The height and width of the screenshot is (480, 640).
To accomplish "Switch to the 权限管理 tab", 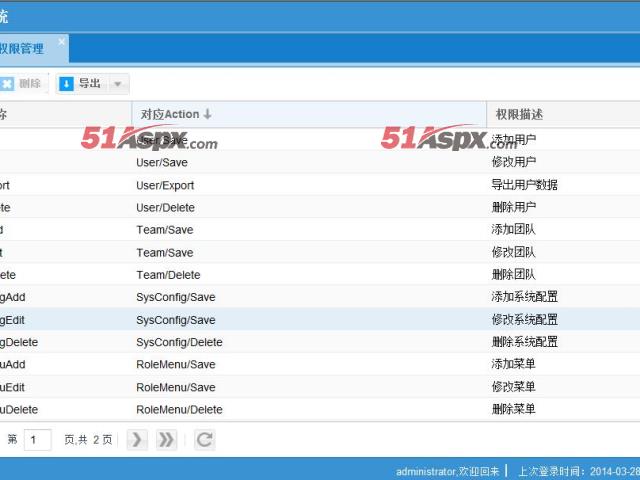I will point(22,49).
